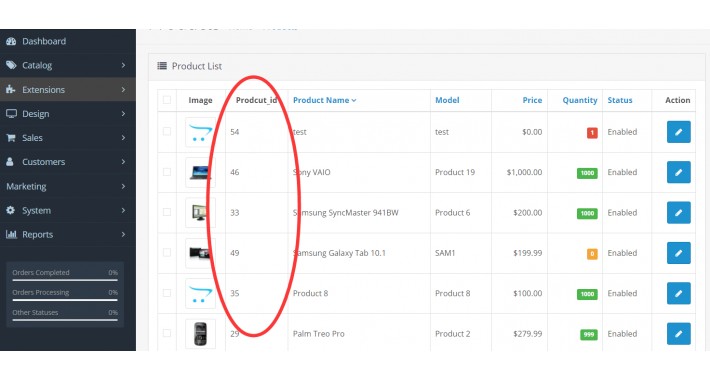
Task: Click the Product List header icon
Action: tap(162, 66)
